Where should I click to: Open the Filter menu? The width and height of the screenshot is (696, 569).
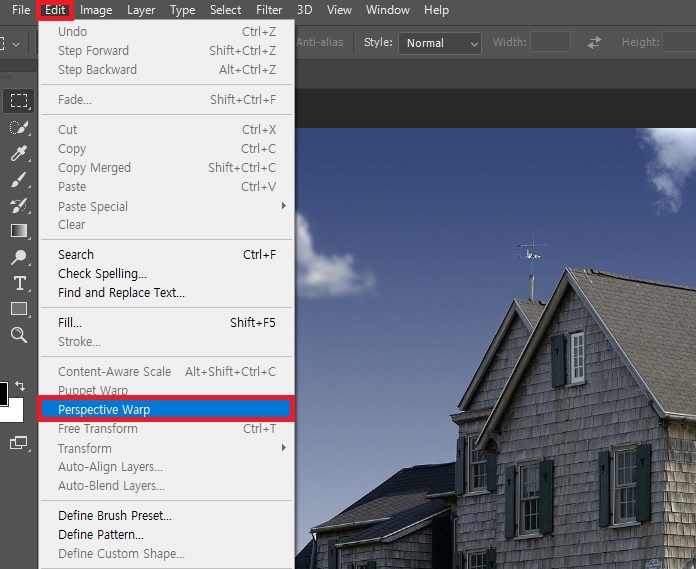coord(269,10)
